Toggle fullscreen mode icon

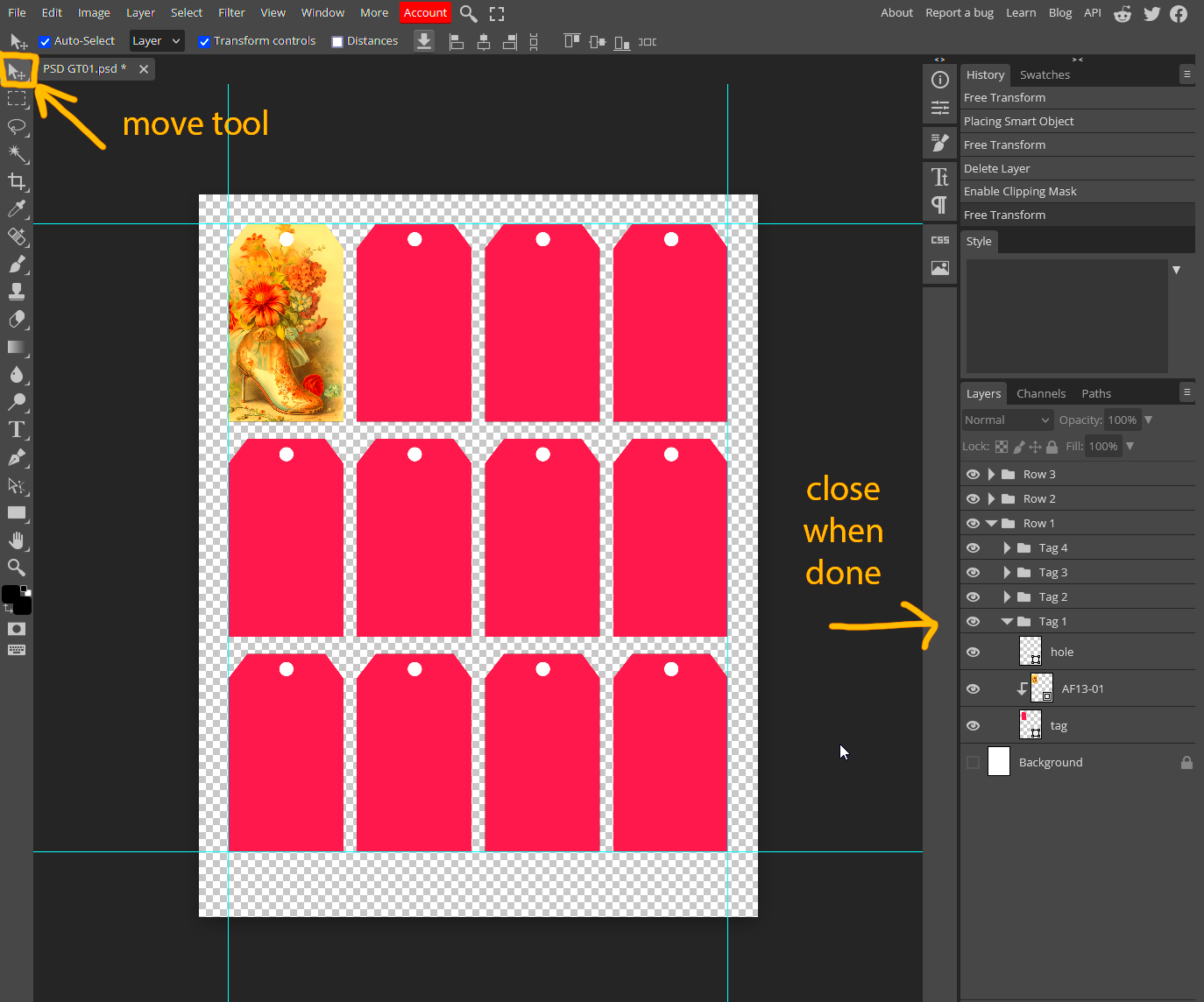(x=497, y=13)
